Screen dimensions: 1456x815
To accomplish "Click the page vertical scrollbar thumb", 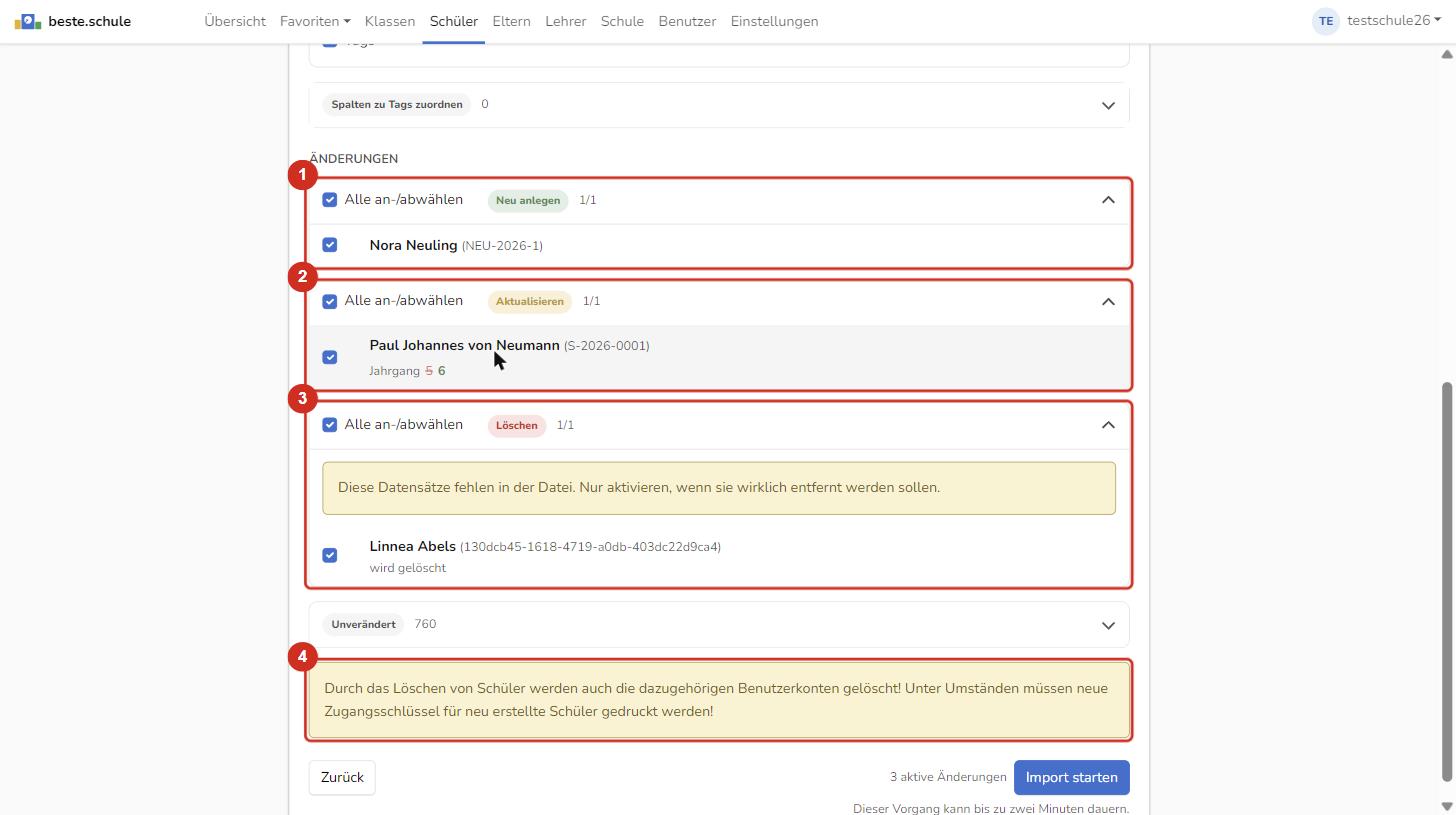I will tap(1446, 581).
